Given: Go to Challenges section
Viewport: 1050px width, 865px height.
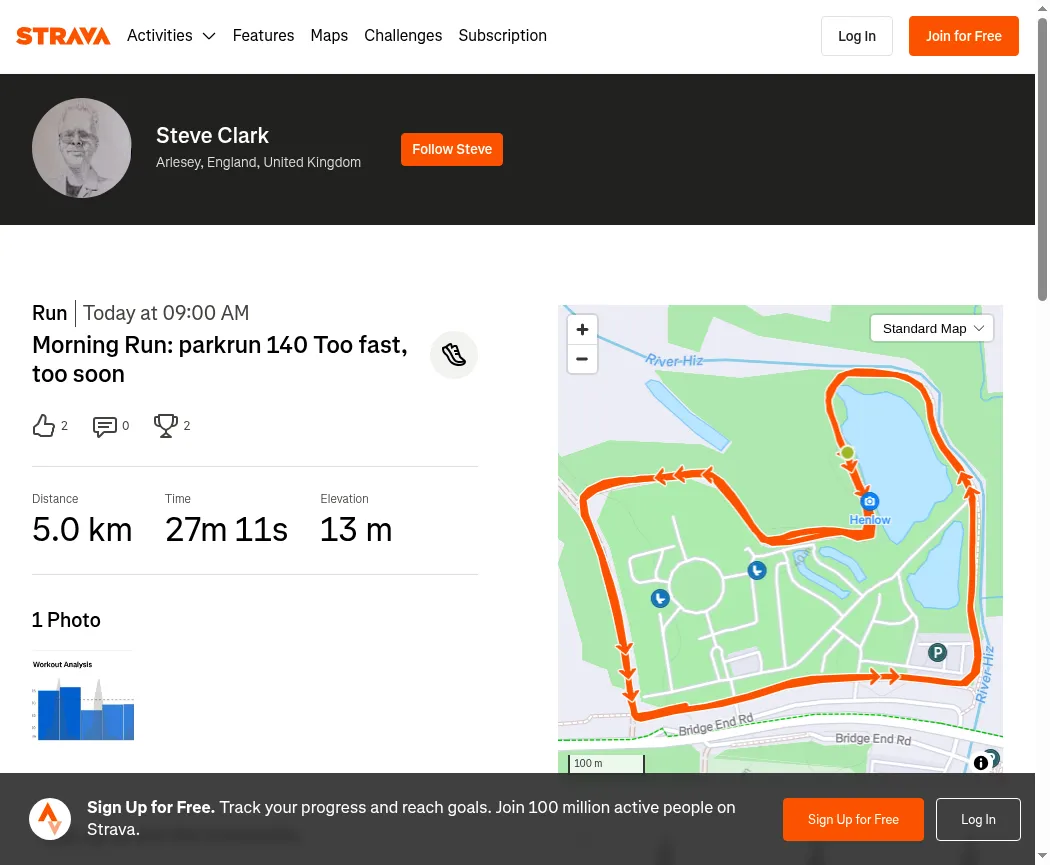Looking at the screenshot, I should click(x=403, y=35).
